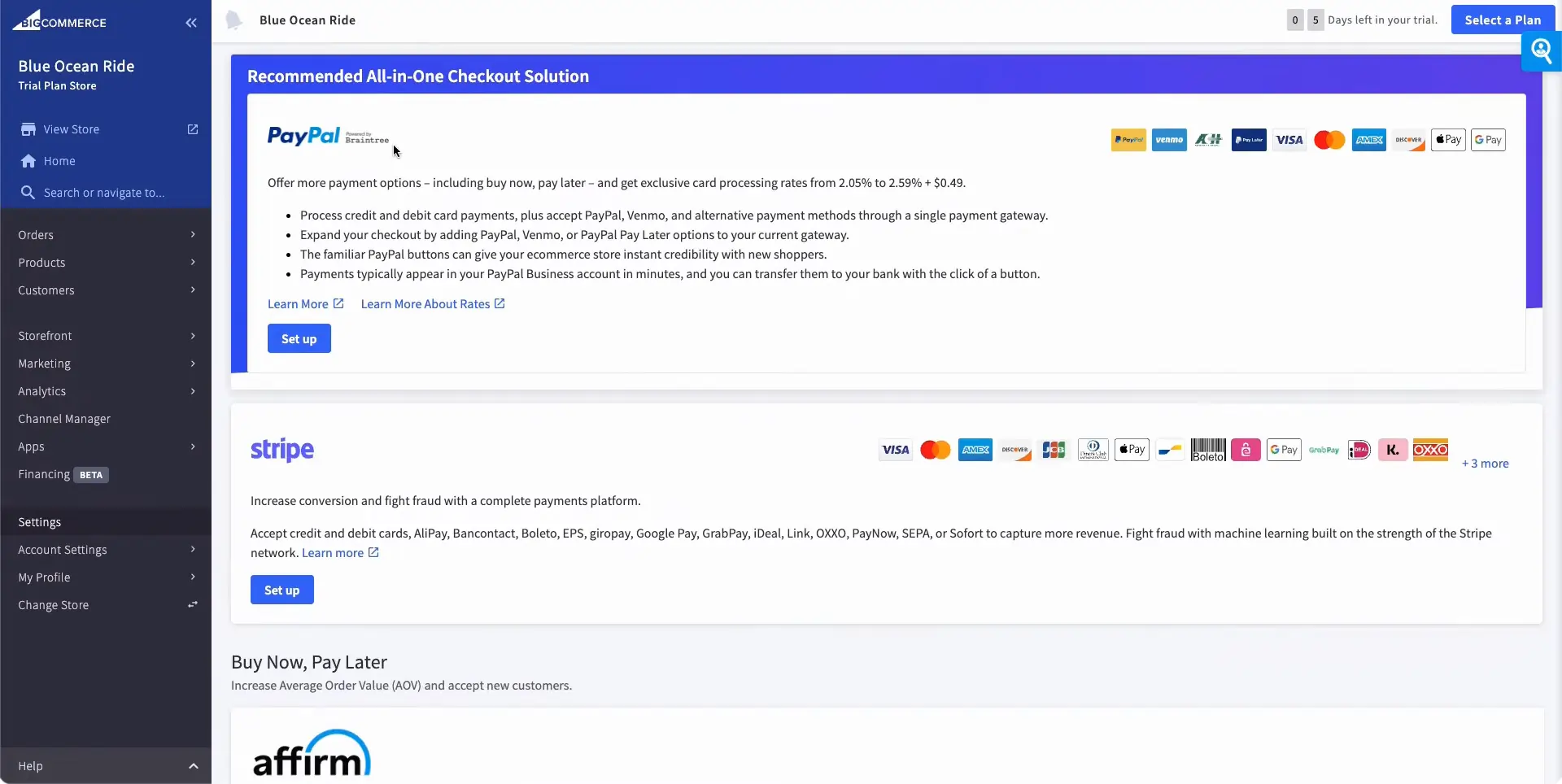Click the Google Pay badge in the Stripe card
This screenshot has width=1562, height=784.
1284,450
